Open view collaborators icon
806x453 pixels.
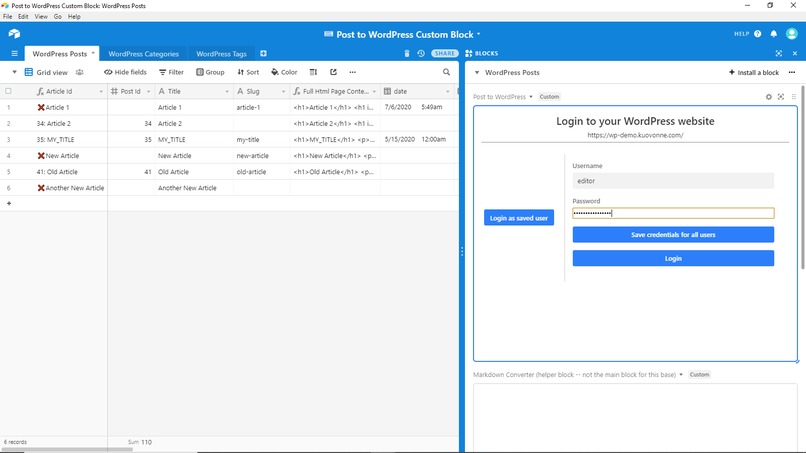pos(79,73)
